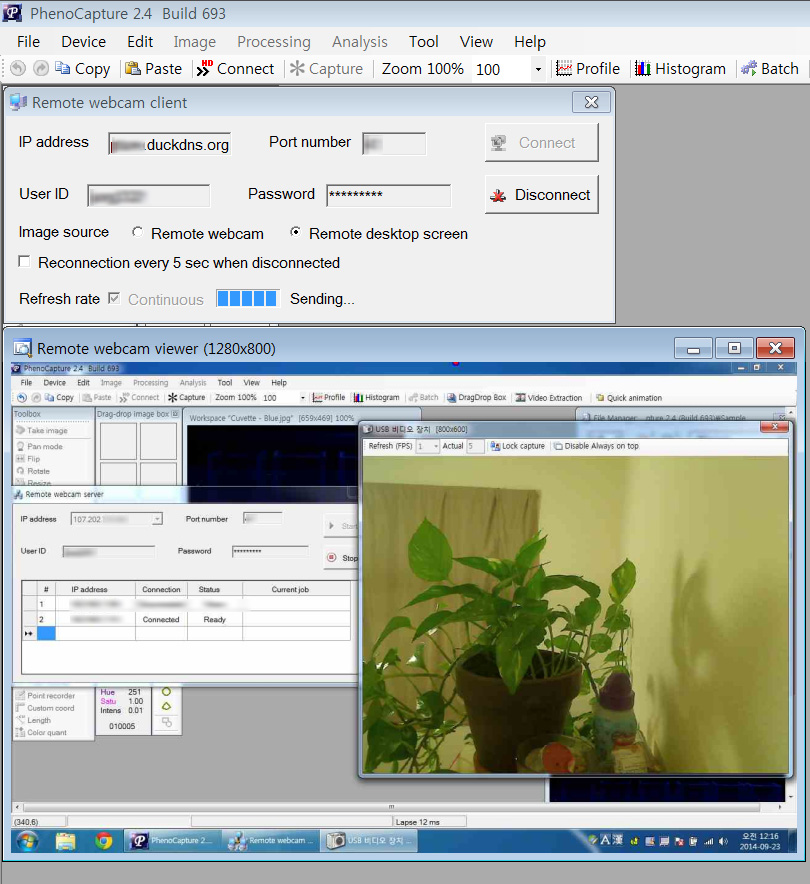Open the Tool menu
This screenshot has height=884, width=810.
(424, 42)
